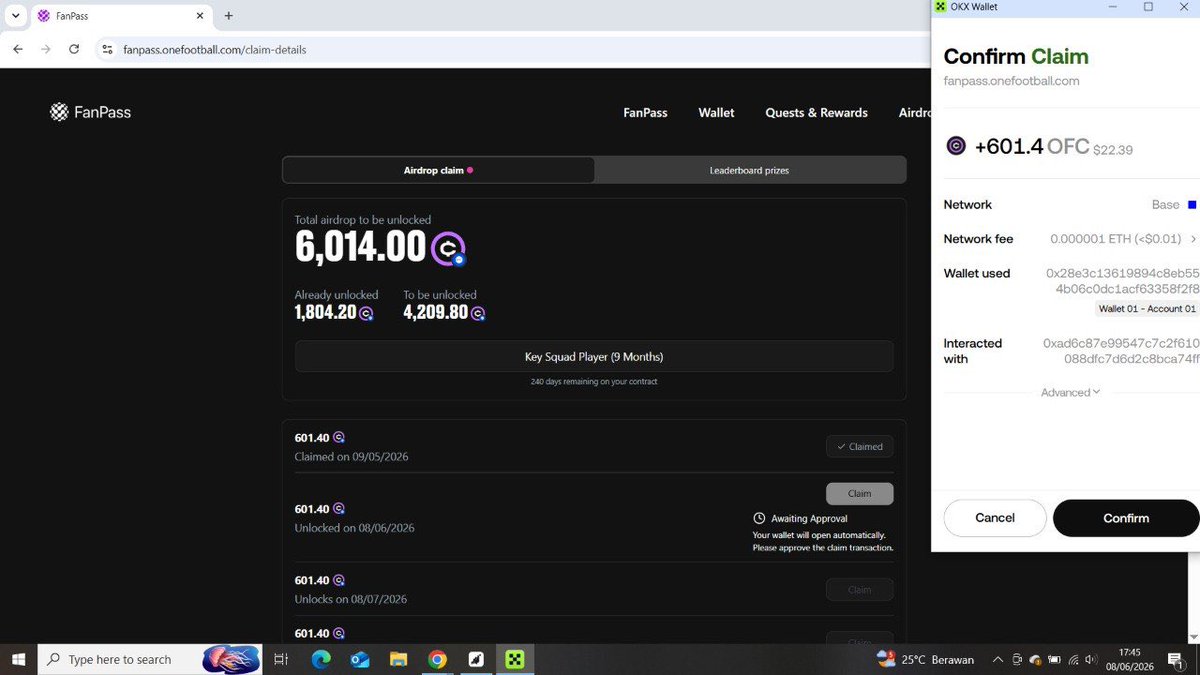The width and height of the screenshot is (1200, 675).
Task: Click coin icon in the 08/07/2026 row
Action: point(339,580)
